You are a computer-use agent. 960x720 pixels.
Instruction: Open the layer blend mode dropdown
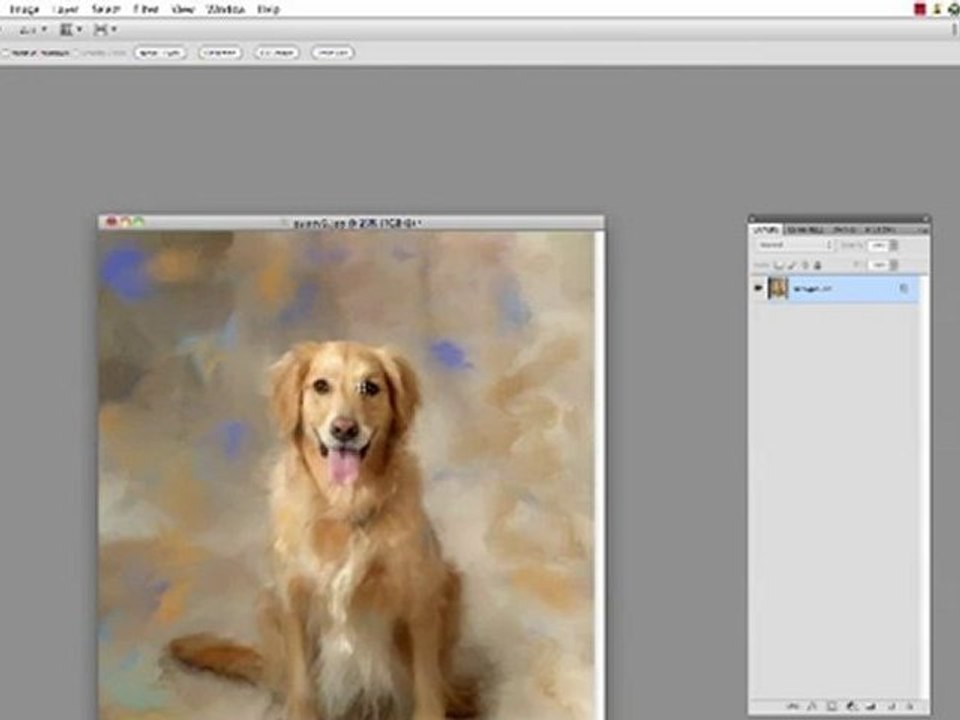(x=795, y=245)
